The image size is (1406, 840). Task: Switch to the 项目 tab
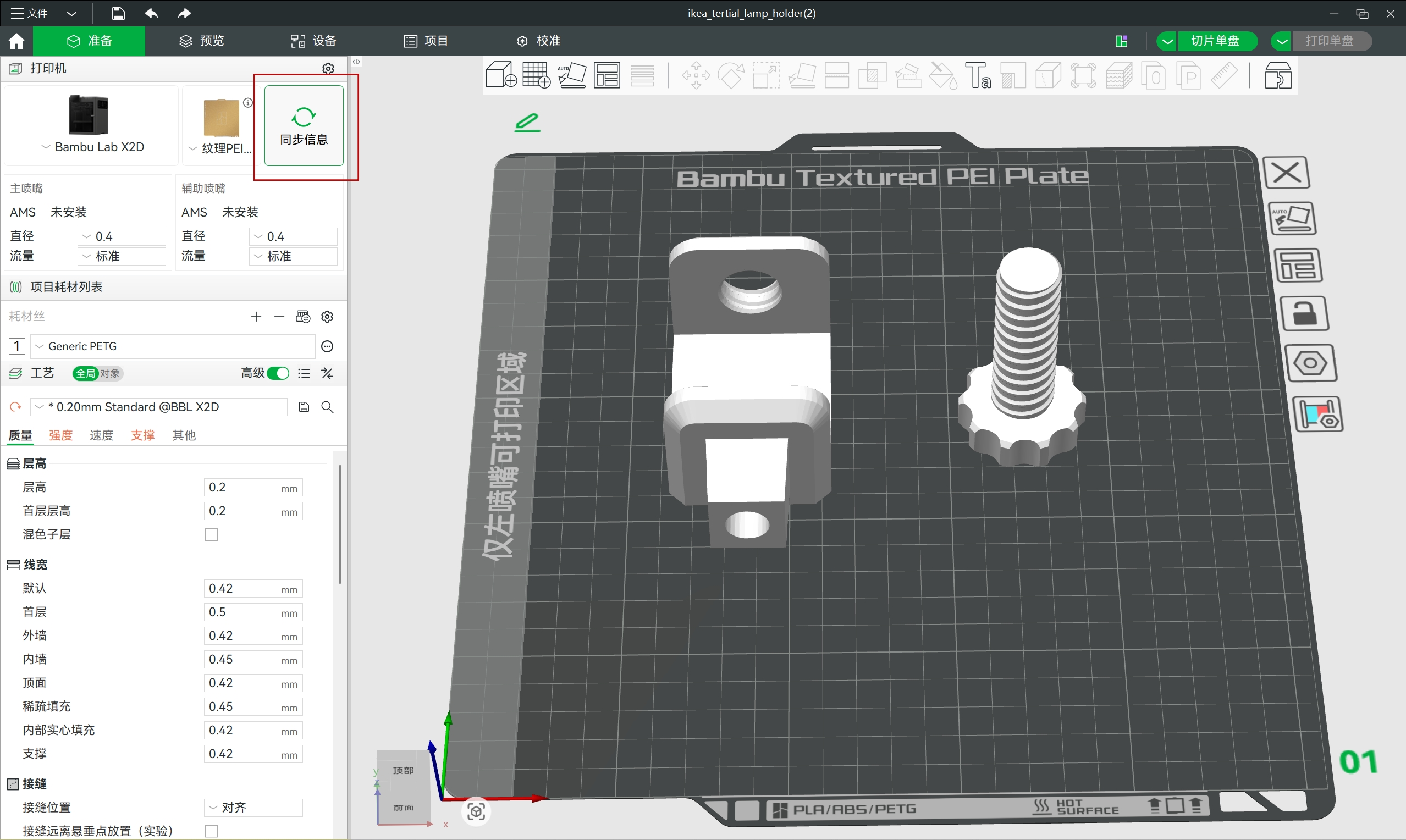coord(426,41)
